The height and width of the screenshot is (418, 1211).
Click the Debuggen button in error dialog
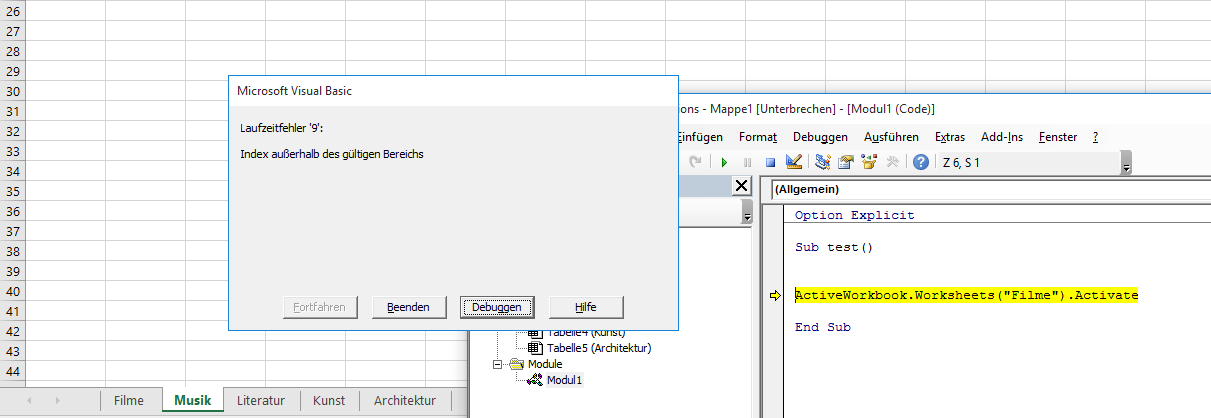(x=497, y=307)
